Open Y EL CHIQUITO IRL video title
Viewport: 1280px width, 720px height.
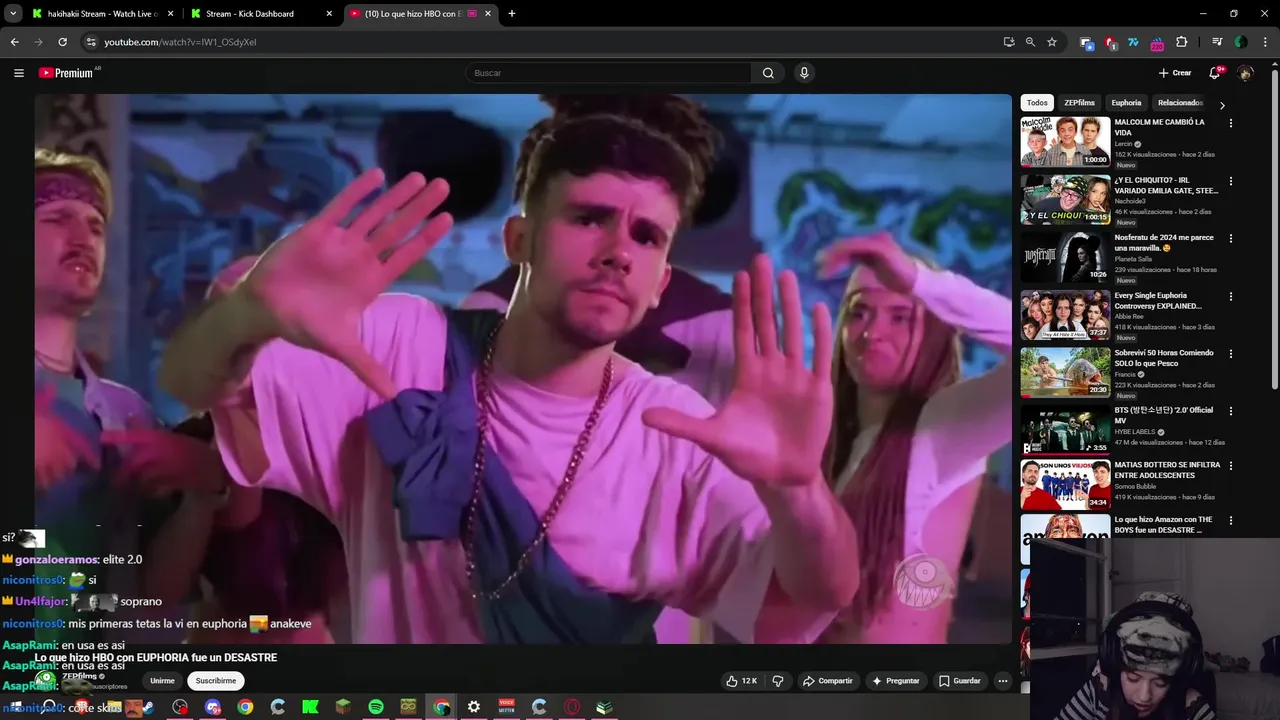[1166, 185]
